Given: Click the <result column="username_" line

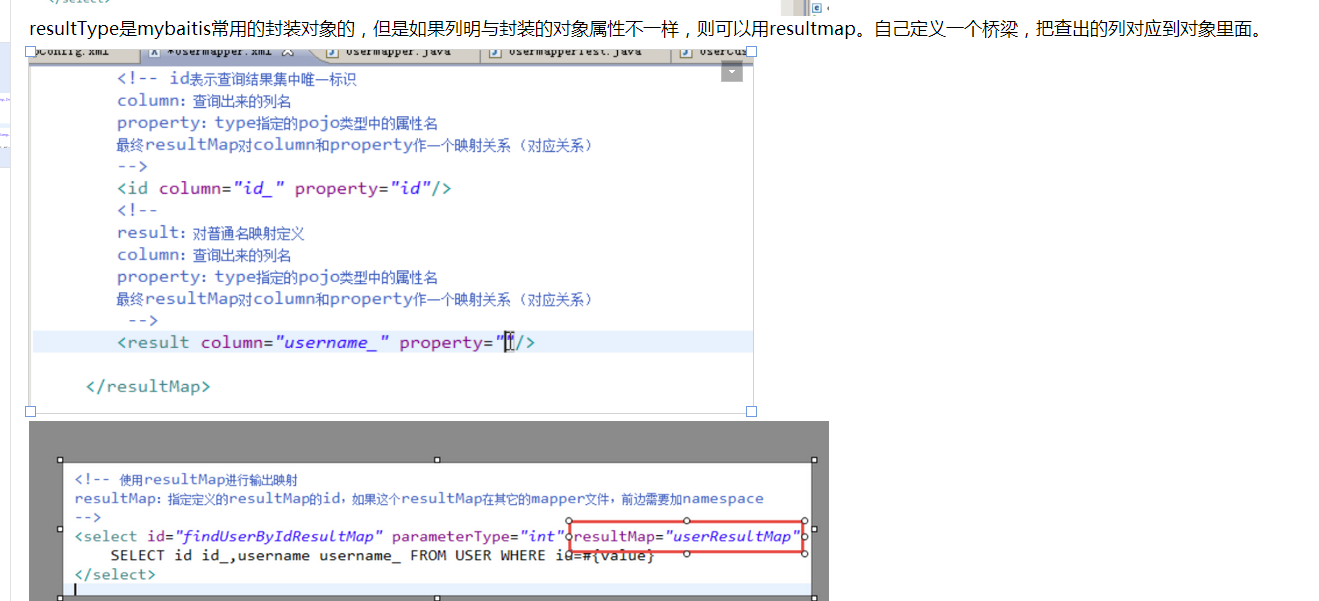Looking at the screenshot, I should pos(326,343).
